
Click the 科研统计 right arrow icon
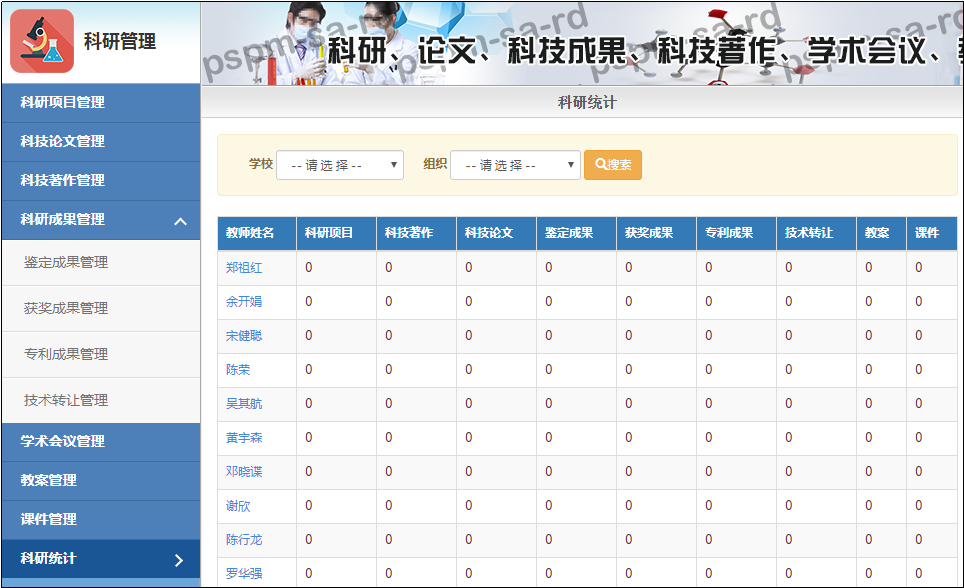(x=179, y=559)
